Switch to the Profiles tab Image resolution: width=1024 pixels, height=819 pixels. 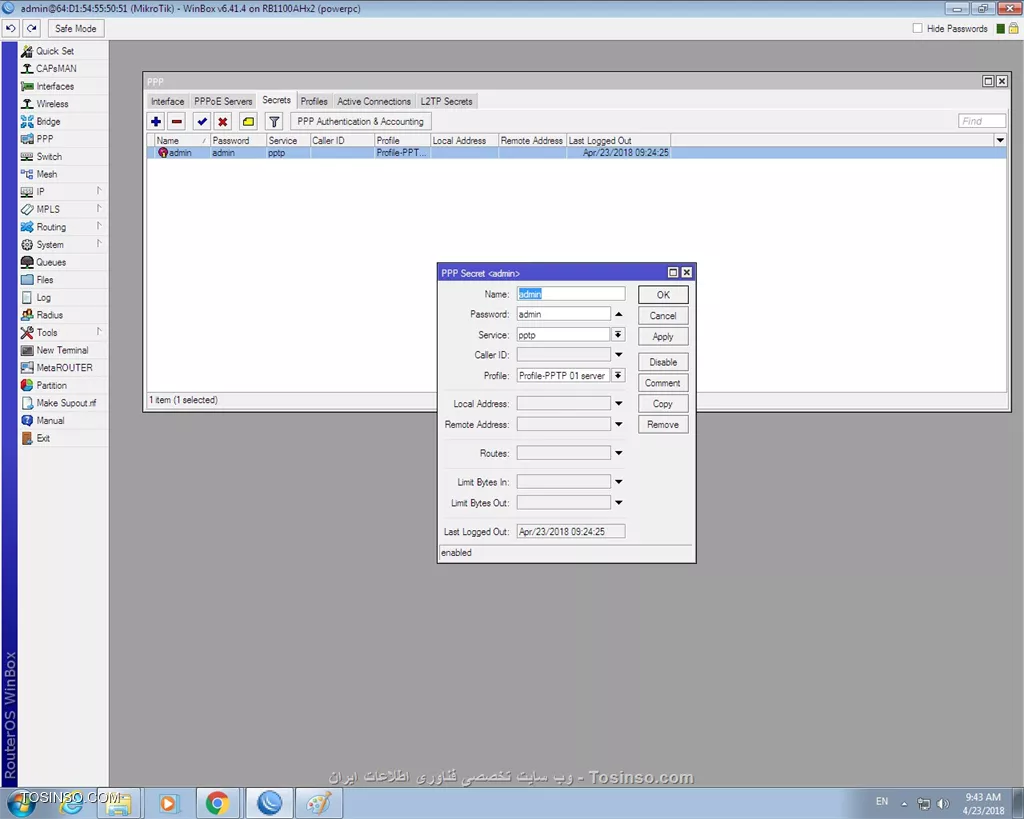(x=313, y=101)
